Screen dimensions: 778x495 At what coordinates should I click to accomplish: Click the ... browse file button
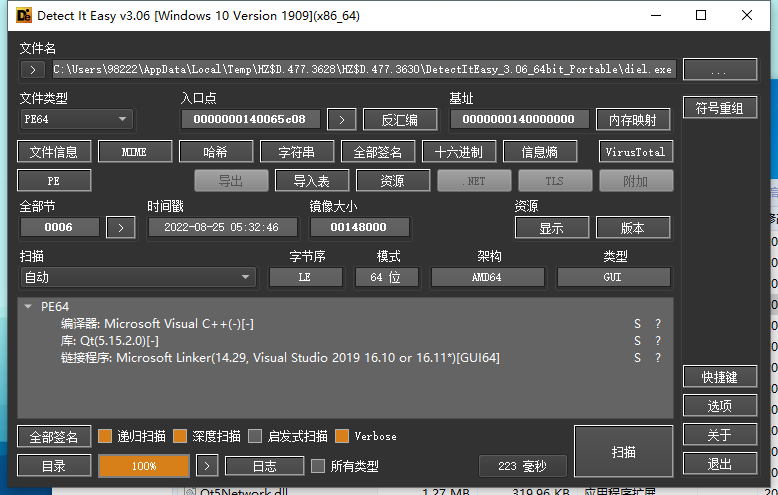(x=720, y=69)
